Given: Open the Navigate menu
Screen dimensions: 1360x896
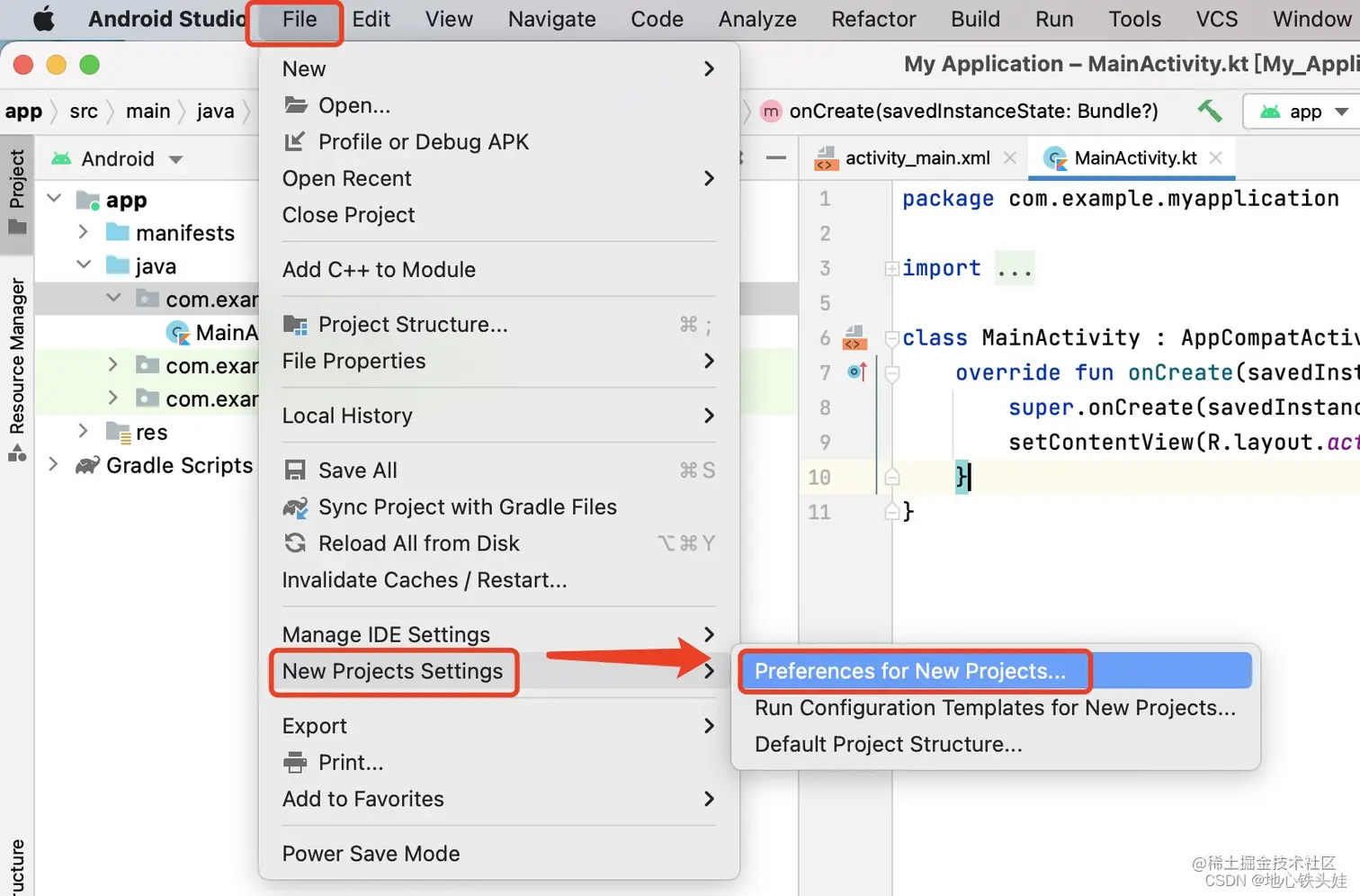Looking at the screenshot, I should tap(551, 19).
